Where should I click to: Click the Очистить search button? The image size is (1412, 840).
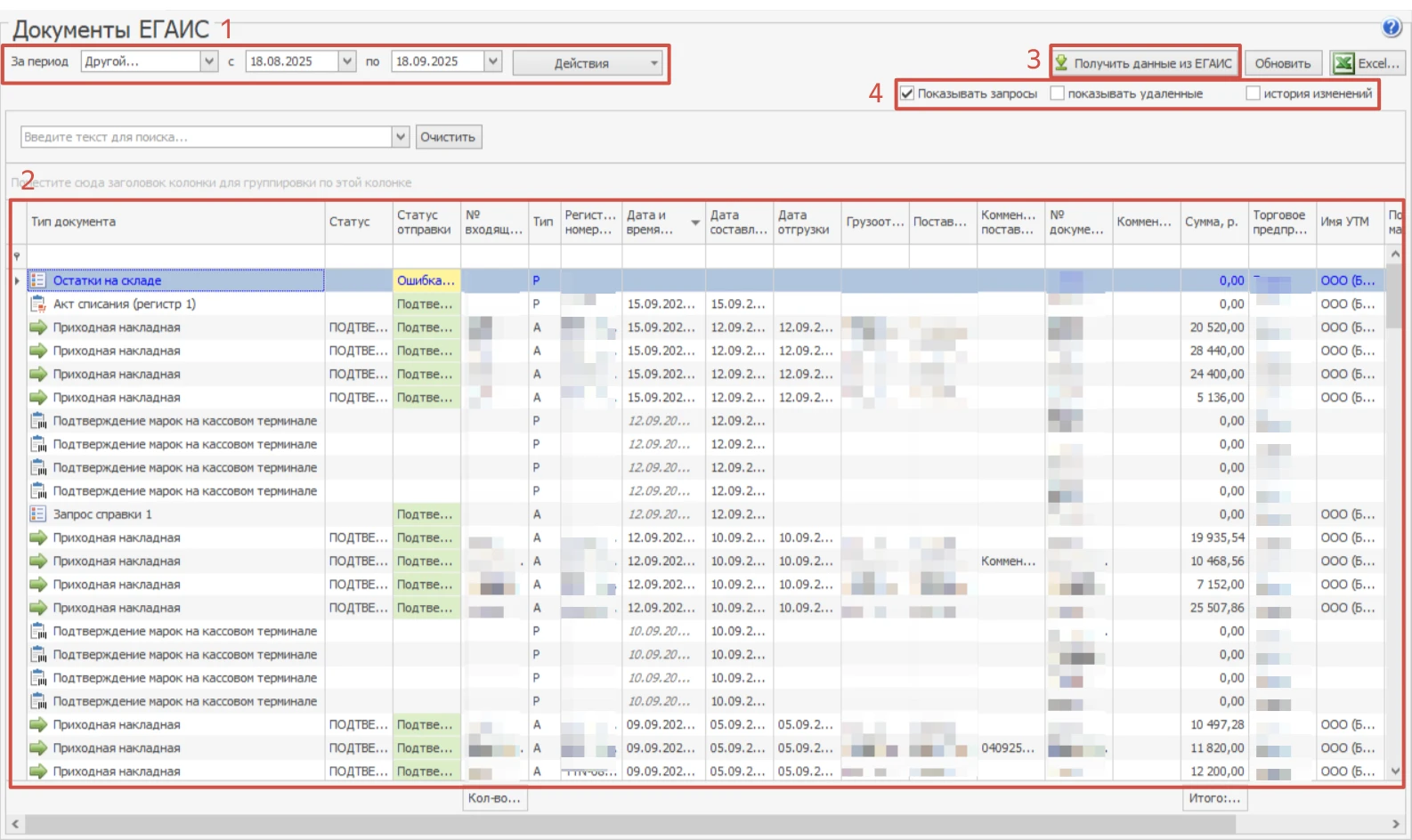(x=448, y=137)
